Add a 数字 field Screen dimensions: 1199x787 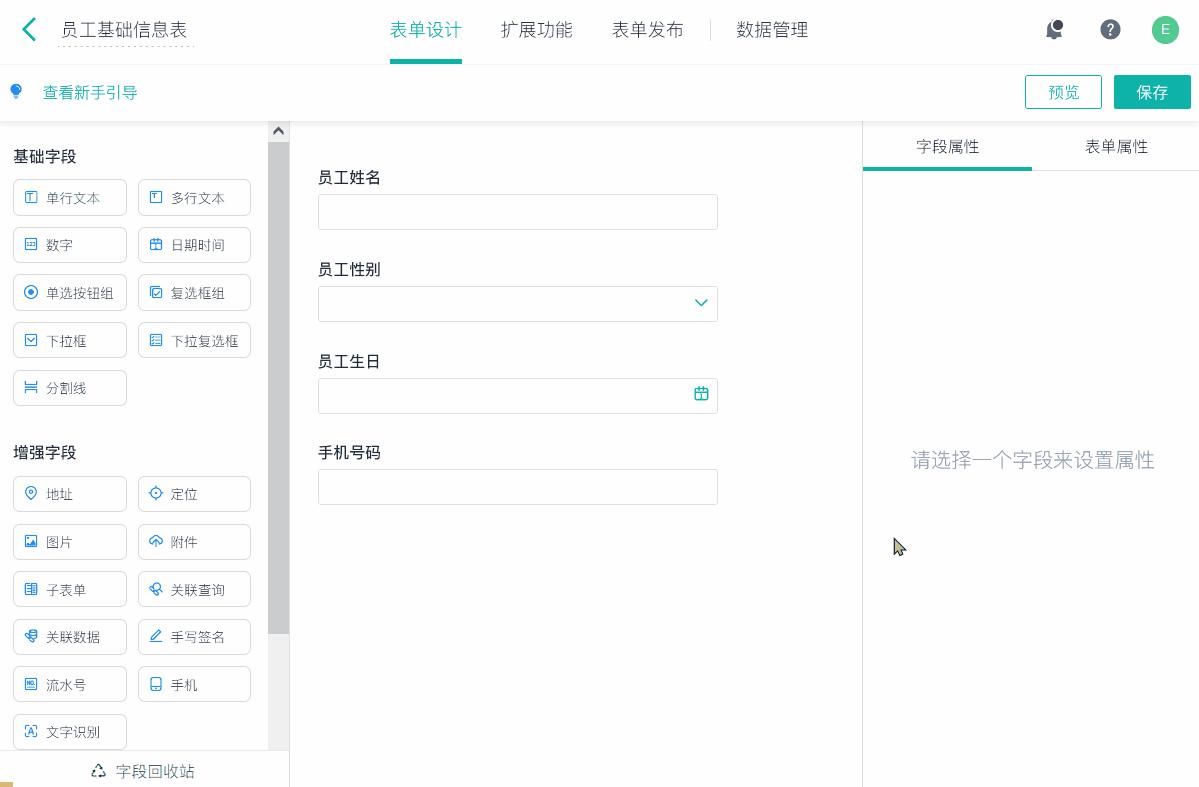click(70, 245)
